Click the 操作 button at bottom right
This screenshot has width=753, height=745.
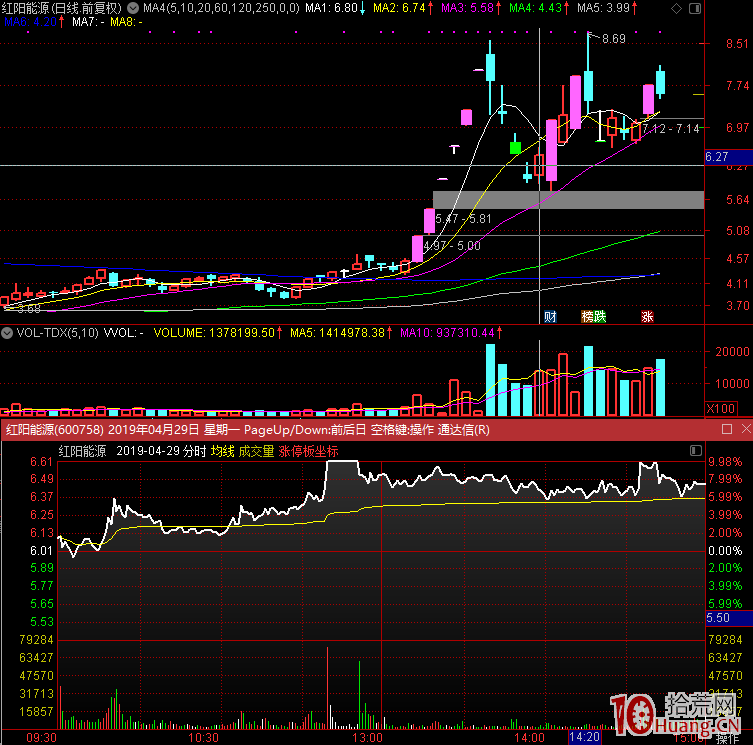[x=728, y=739]
